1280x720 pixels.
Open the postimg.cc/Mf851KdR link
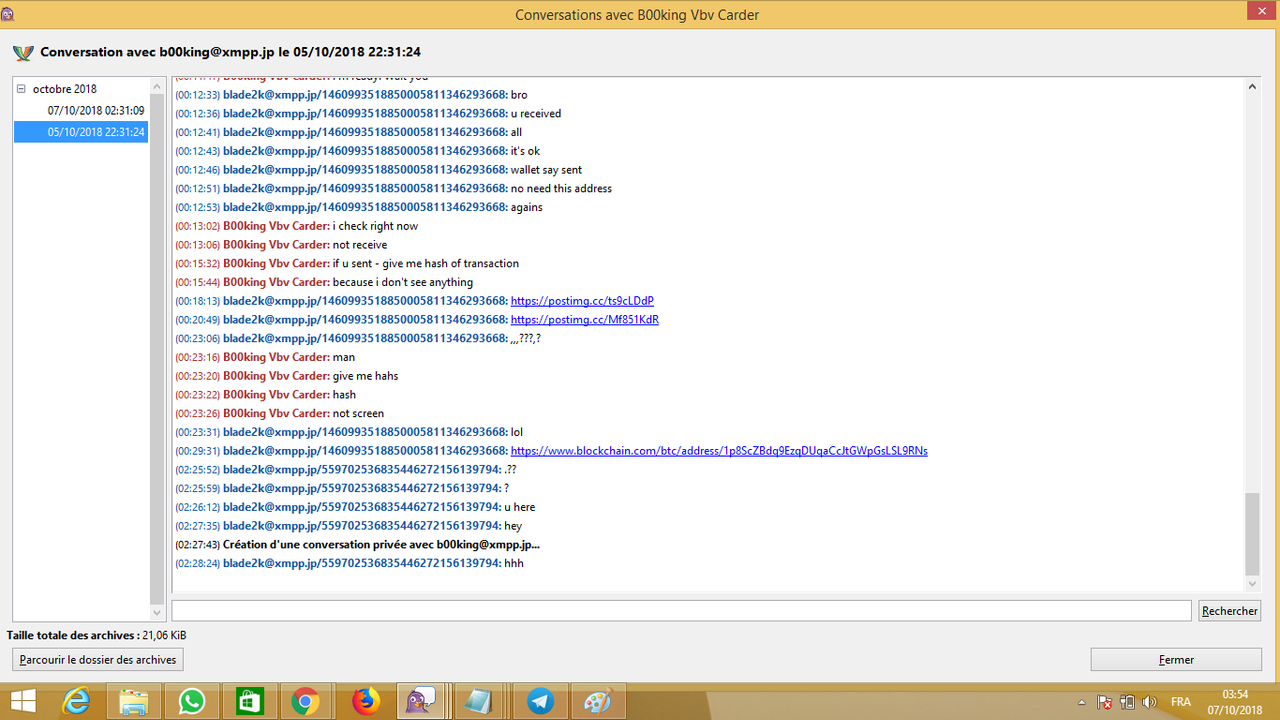(584, 320)
